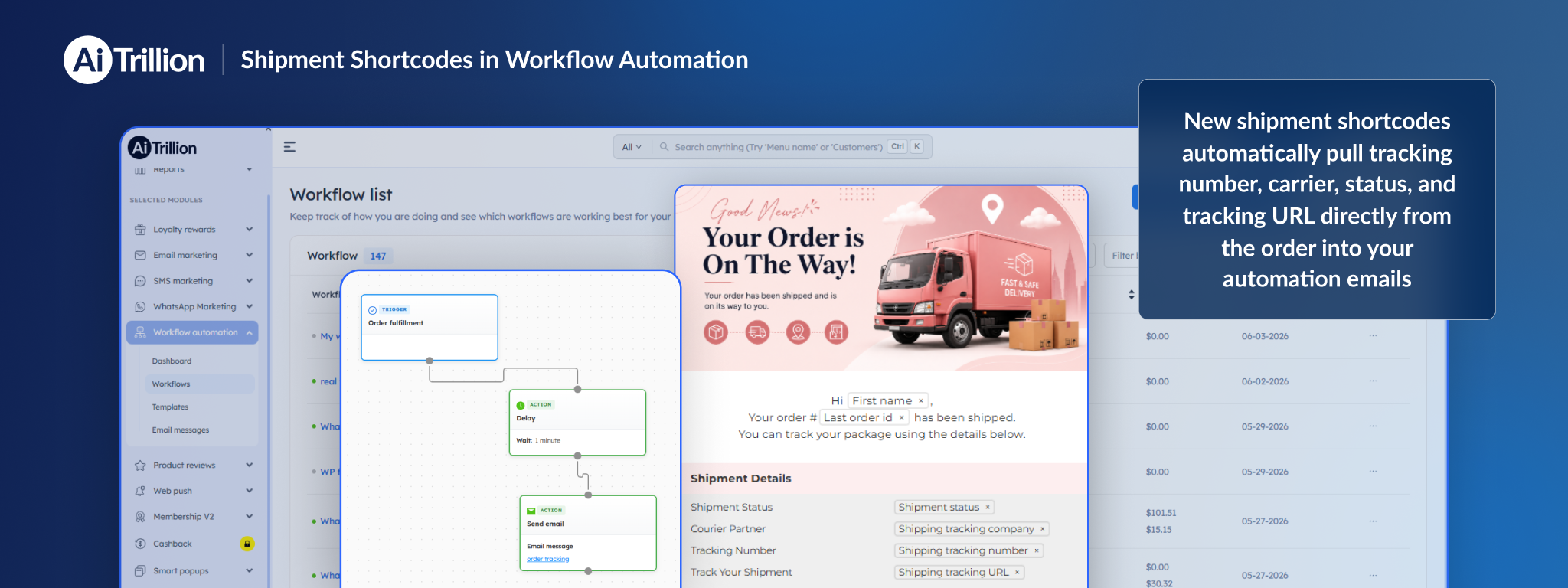Click the Membership V2 icon
The image size is (1568, 588).
140,517
